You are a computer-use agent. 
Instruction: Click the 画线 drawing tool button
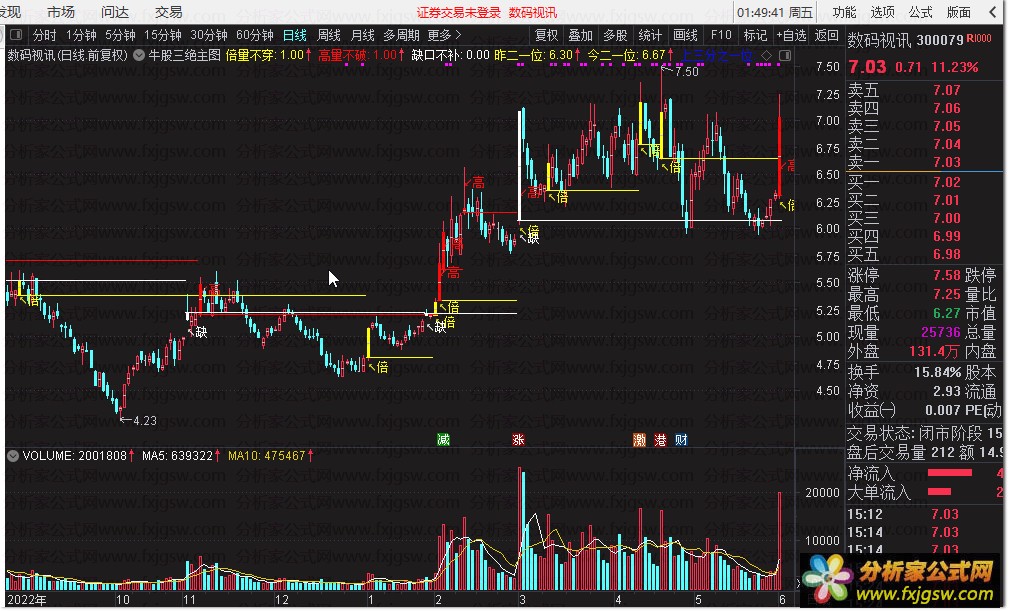685,35
